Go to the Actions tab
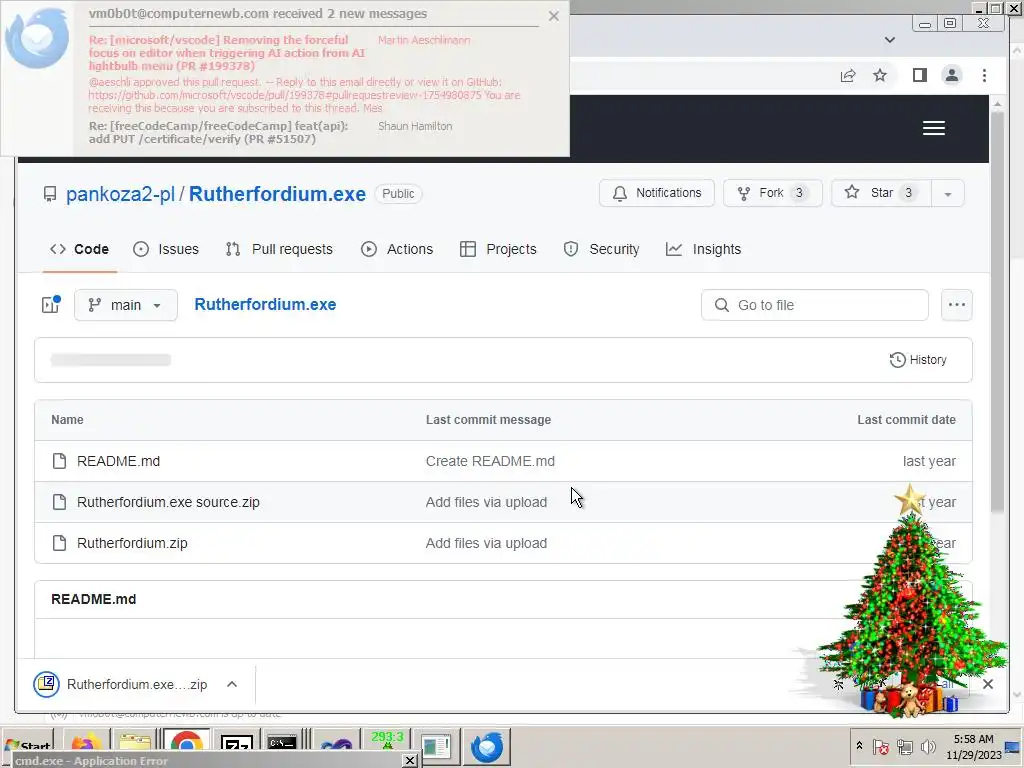This screenshot has width=1024, height=768. 397,249
